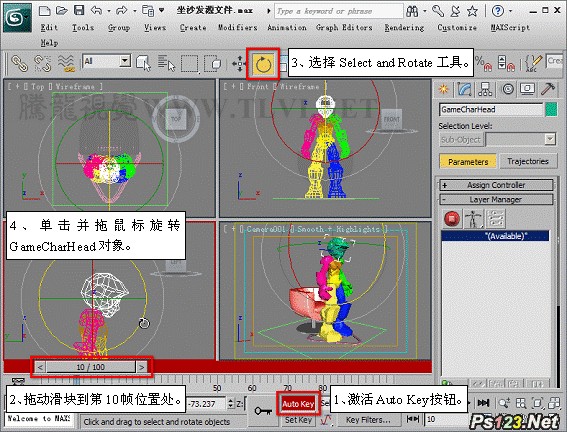Screen dimensions: 567x432
Task: Open the Group menu
Action: click(119, 28)
